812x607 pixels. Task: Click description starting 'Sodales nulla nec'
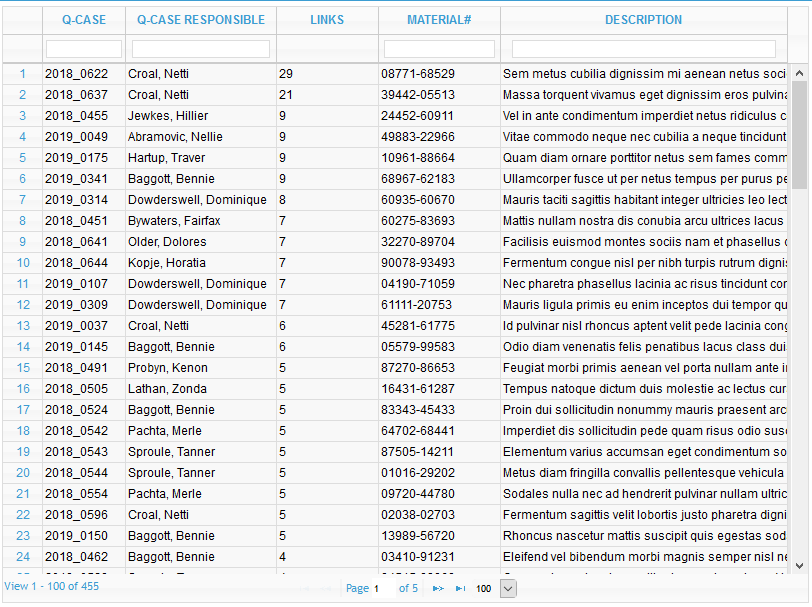[x=644, y=494]
